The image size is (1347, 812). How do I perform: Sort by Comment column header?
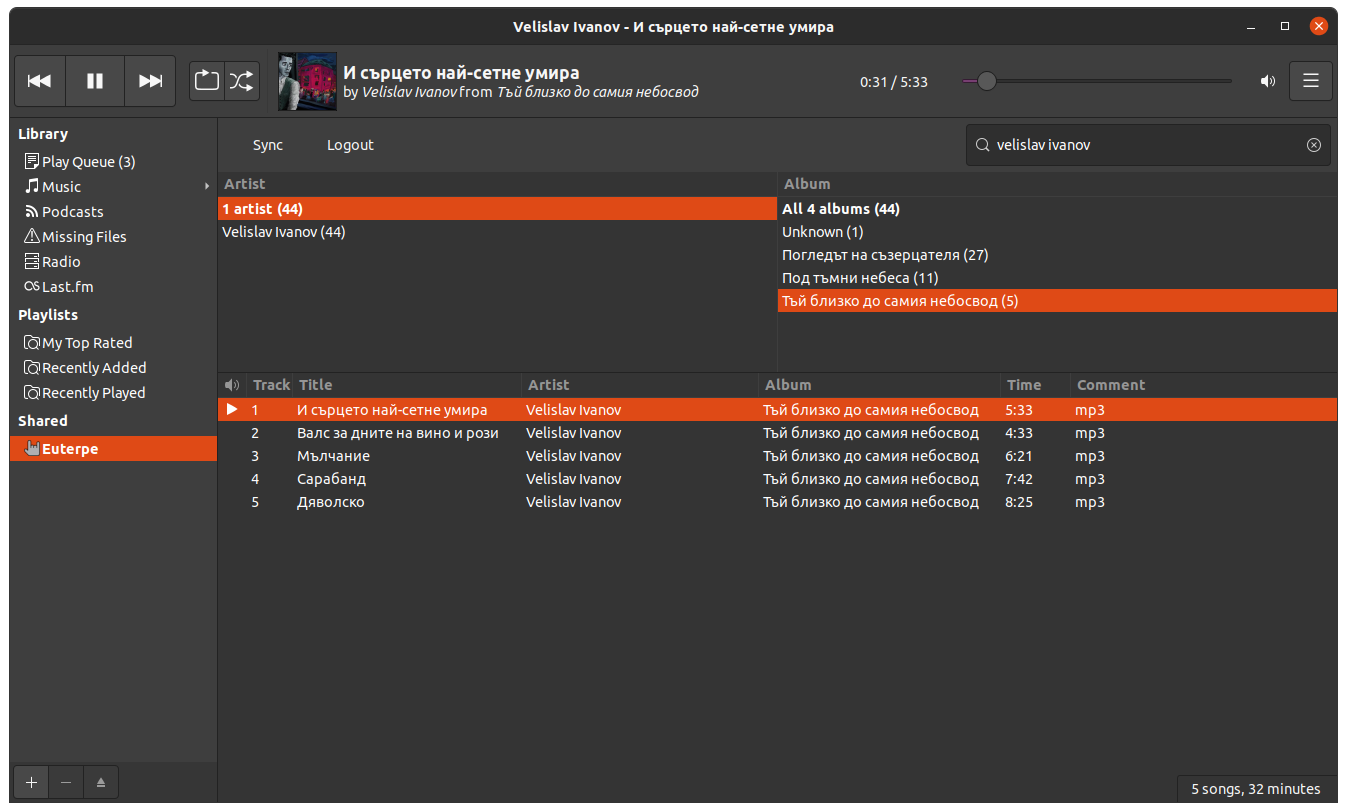pos(1203,385)
